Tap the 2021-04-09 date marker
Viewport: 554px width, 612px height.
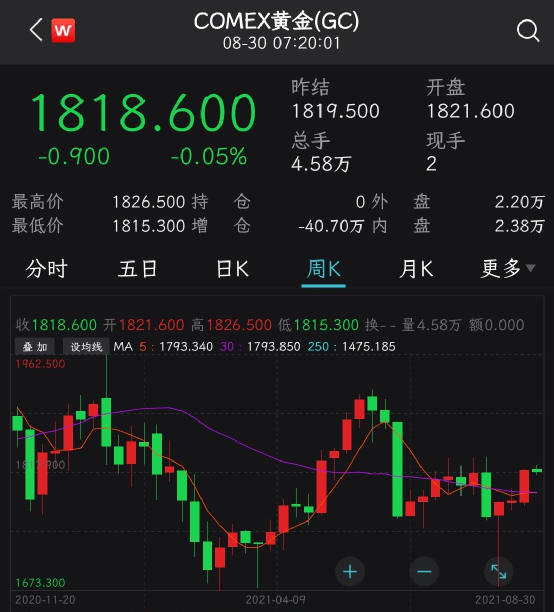275,600
